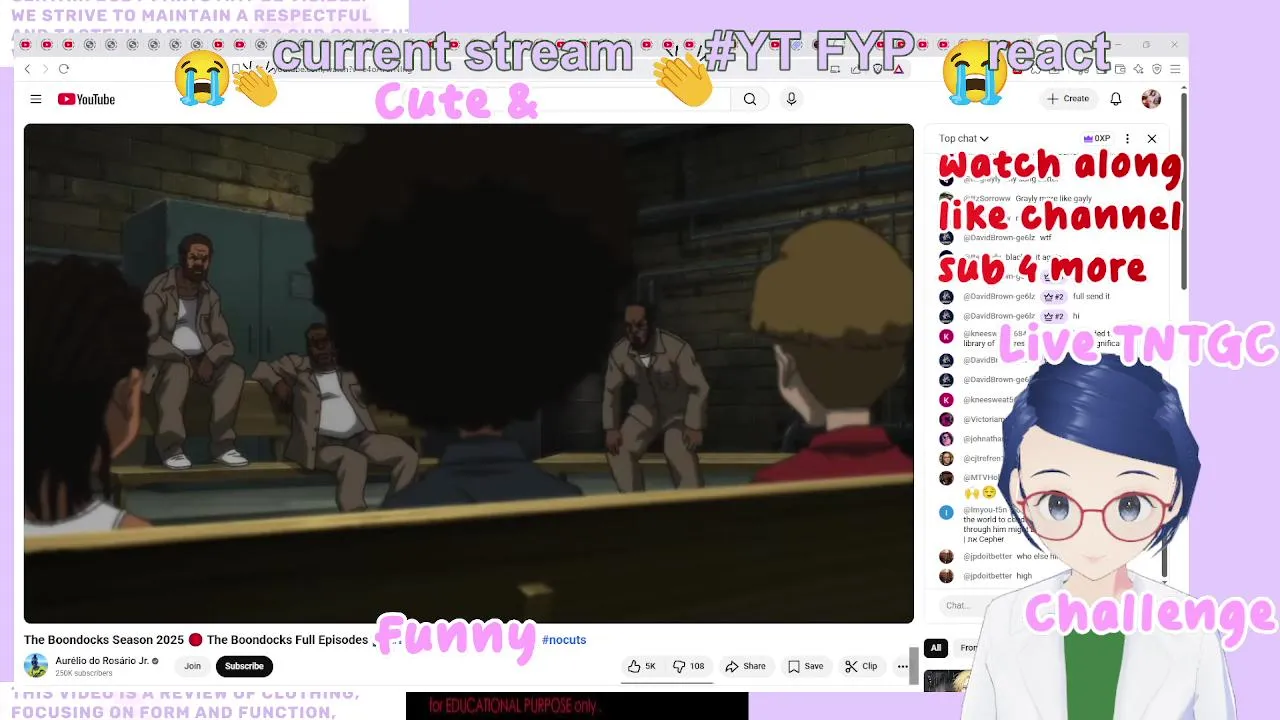Open the YouTube hamburger guide menu
This screenshot has height=720, width=1280.
[x=36, y=99]
